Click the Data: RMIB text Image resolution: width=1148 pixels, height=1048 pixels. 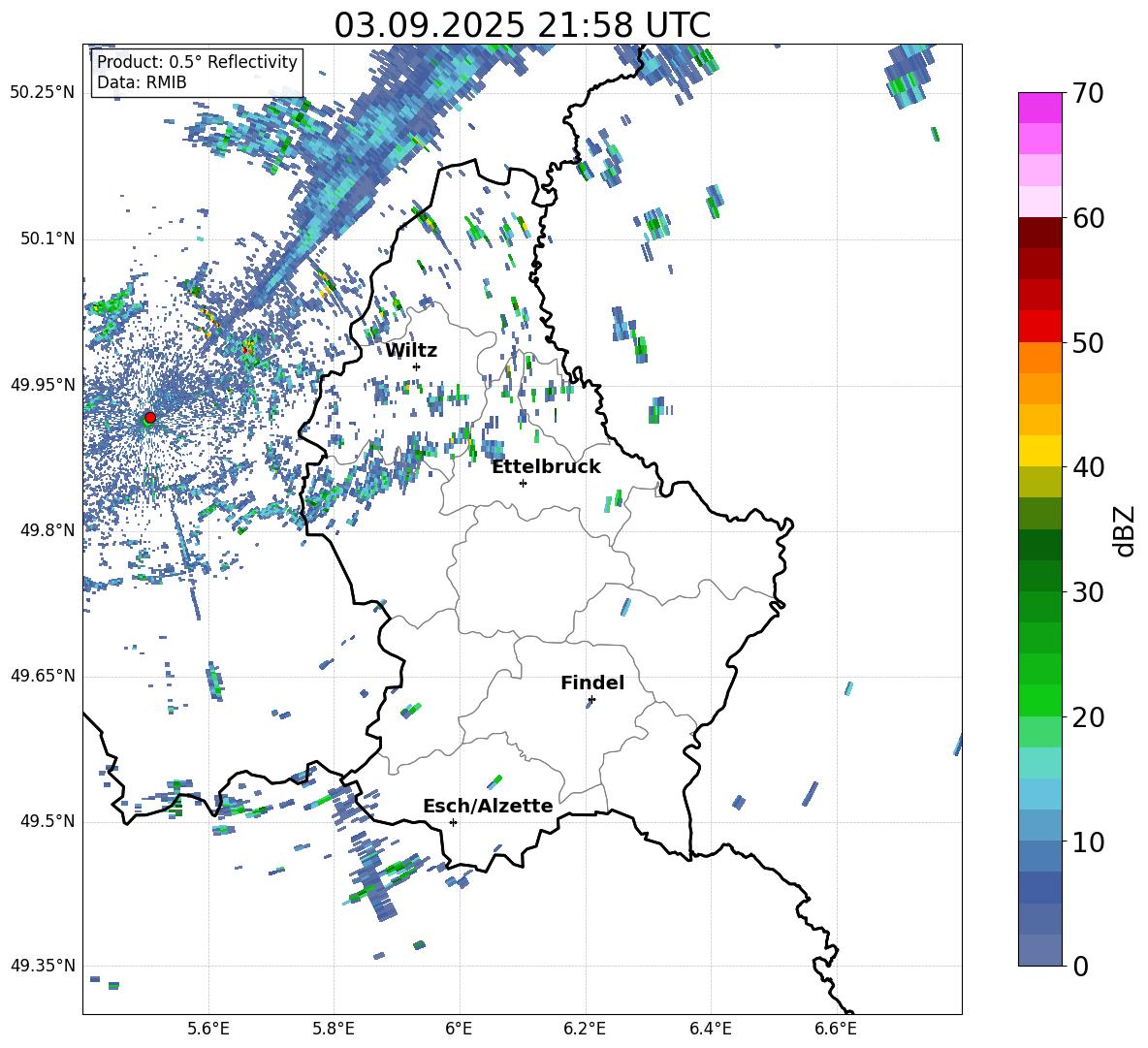tap(142, 82)
